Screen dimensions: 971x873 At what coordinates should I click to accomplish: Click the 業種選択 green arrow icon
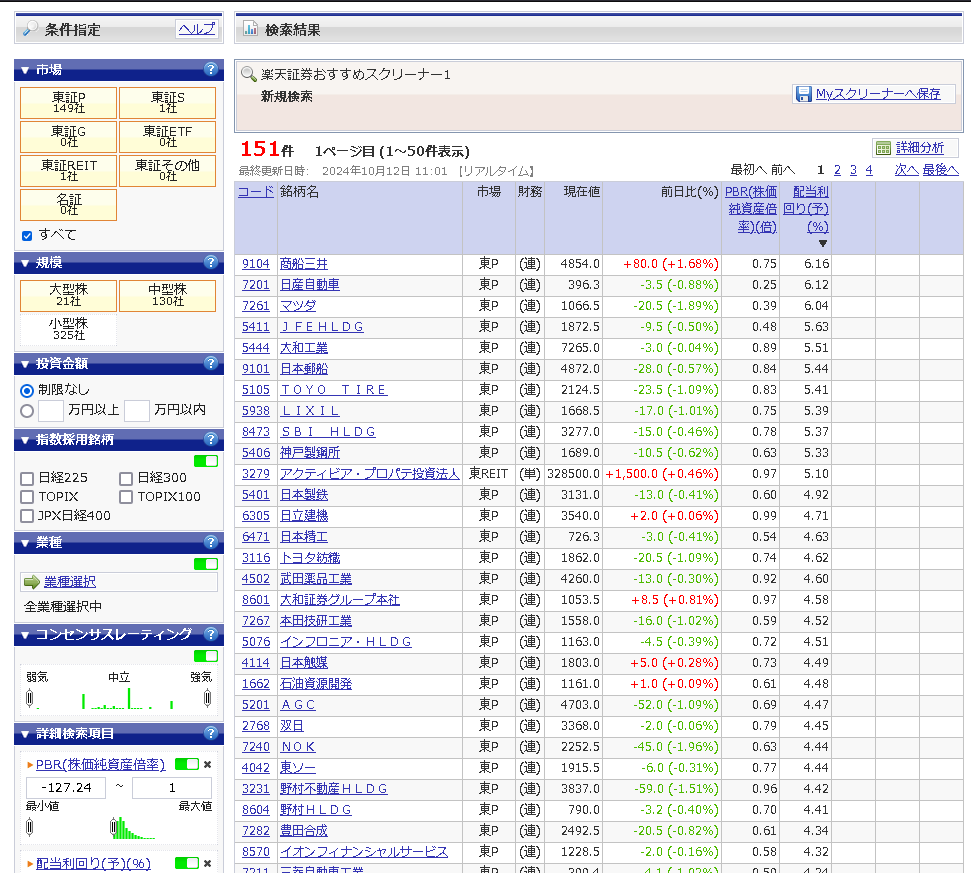[32, 582]
